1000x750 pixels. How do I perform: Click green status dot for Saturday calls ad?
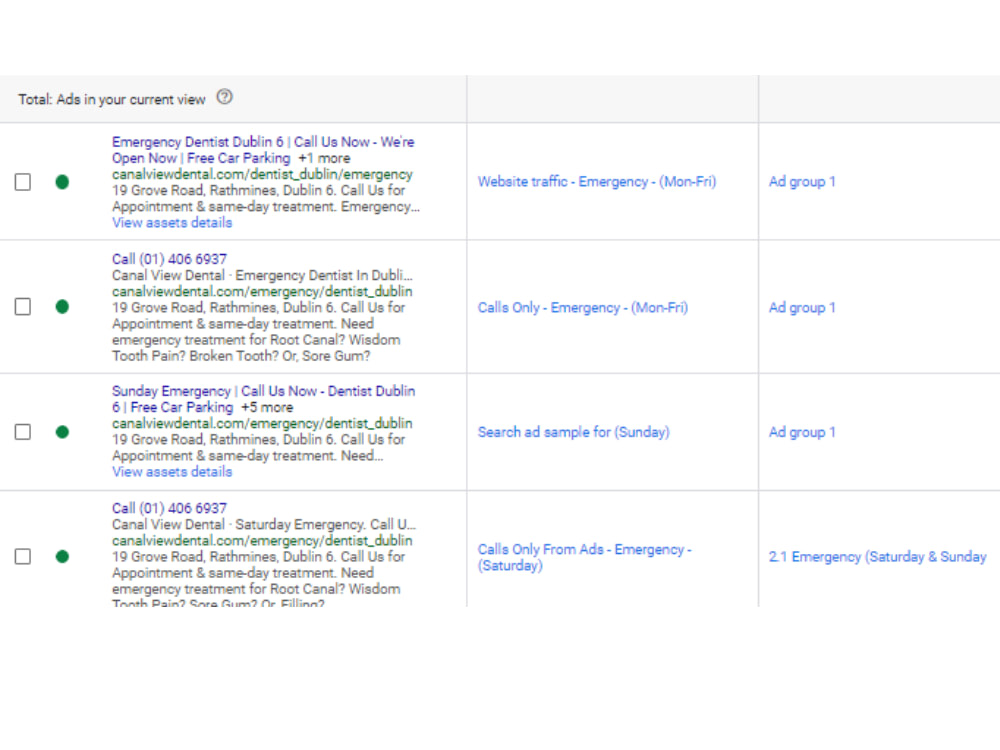click(x=62, y=557)
